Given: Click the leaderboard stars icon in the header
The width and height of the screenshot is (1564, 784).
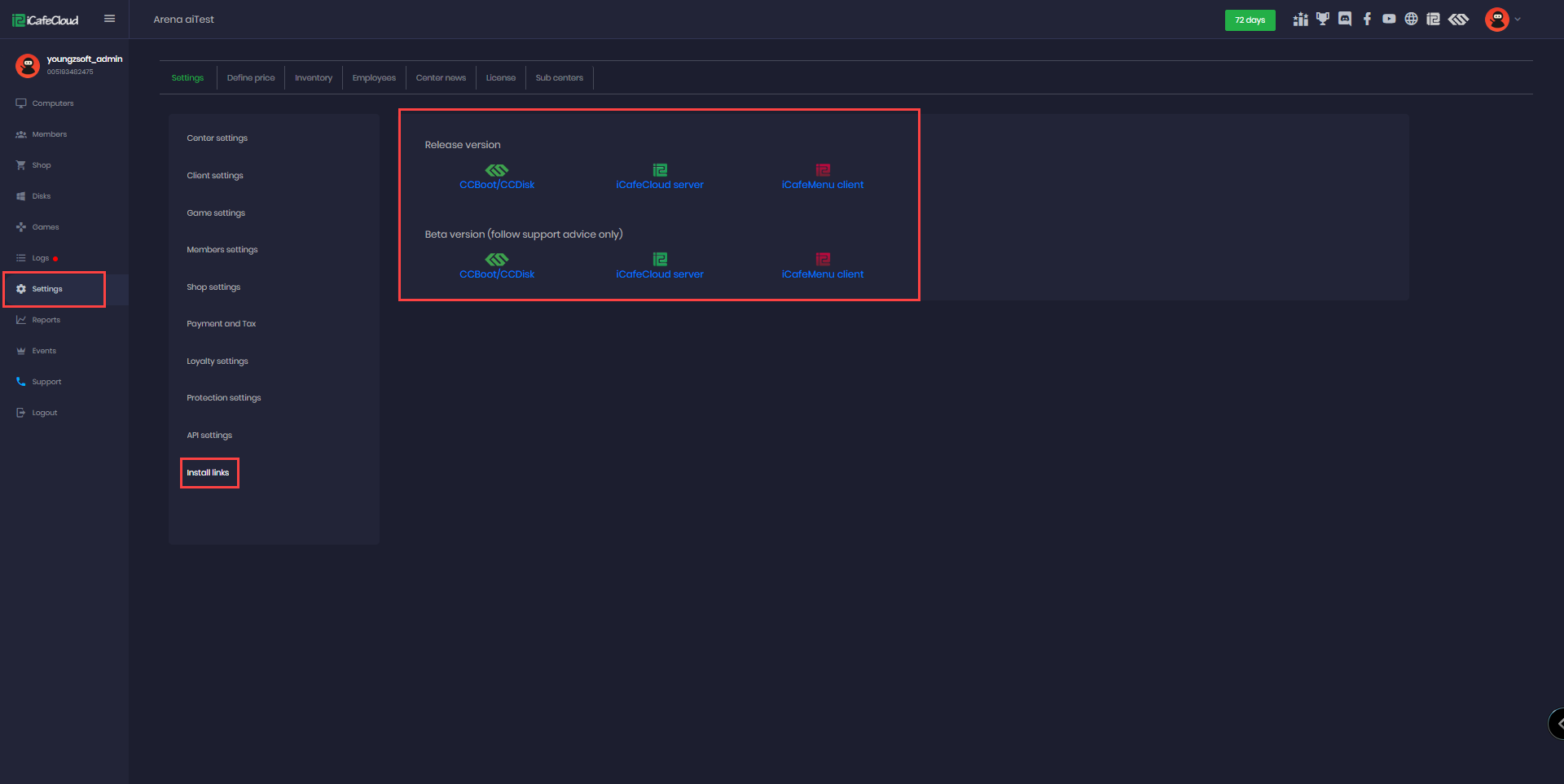Looking at the screenshot, I should click(1300, 20).
